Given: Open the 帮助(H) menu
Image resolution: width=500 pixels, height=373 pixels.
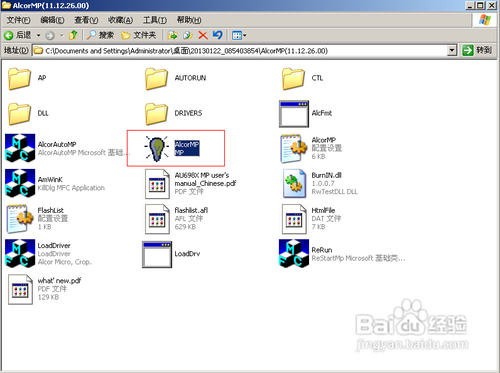Looking at the screenshot, I should [x=189, y=20].
